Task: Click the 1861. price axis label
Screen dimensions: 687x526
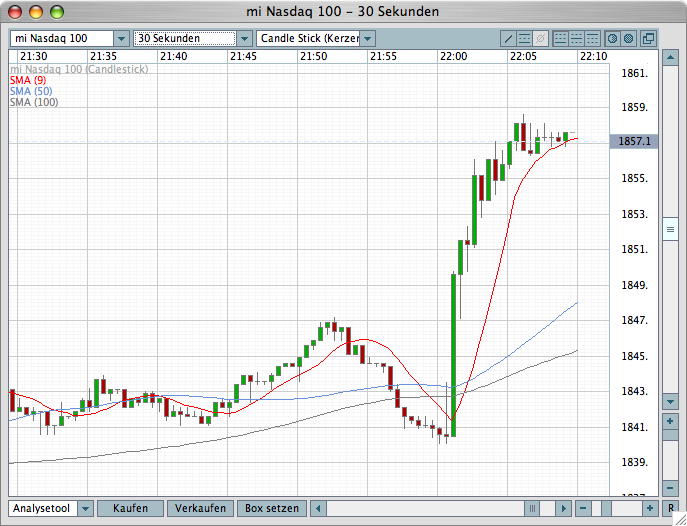Action: pos(634,73)
